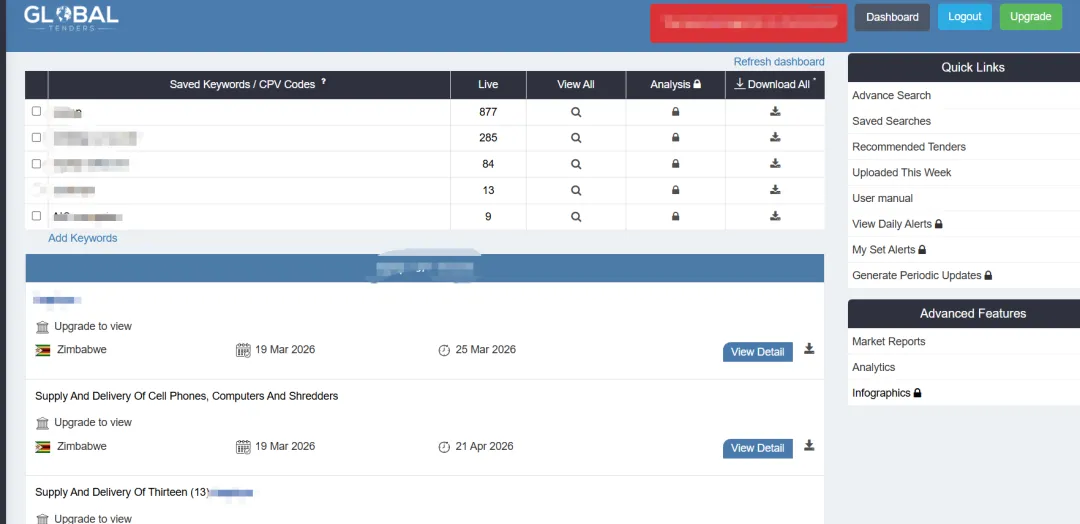Viewport: 1080px width, 524px height.
Task: Click the green Upgrade button
Action: tap(1030, 17)
